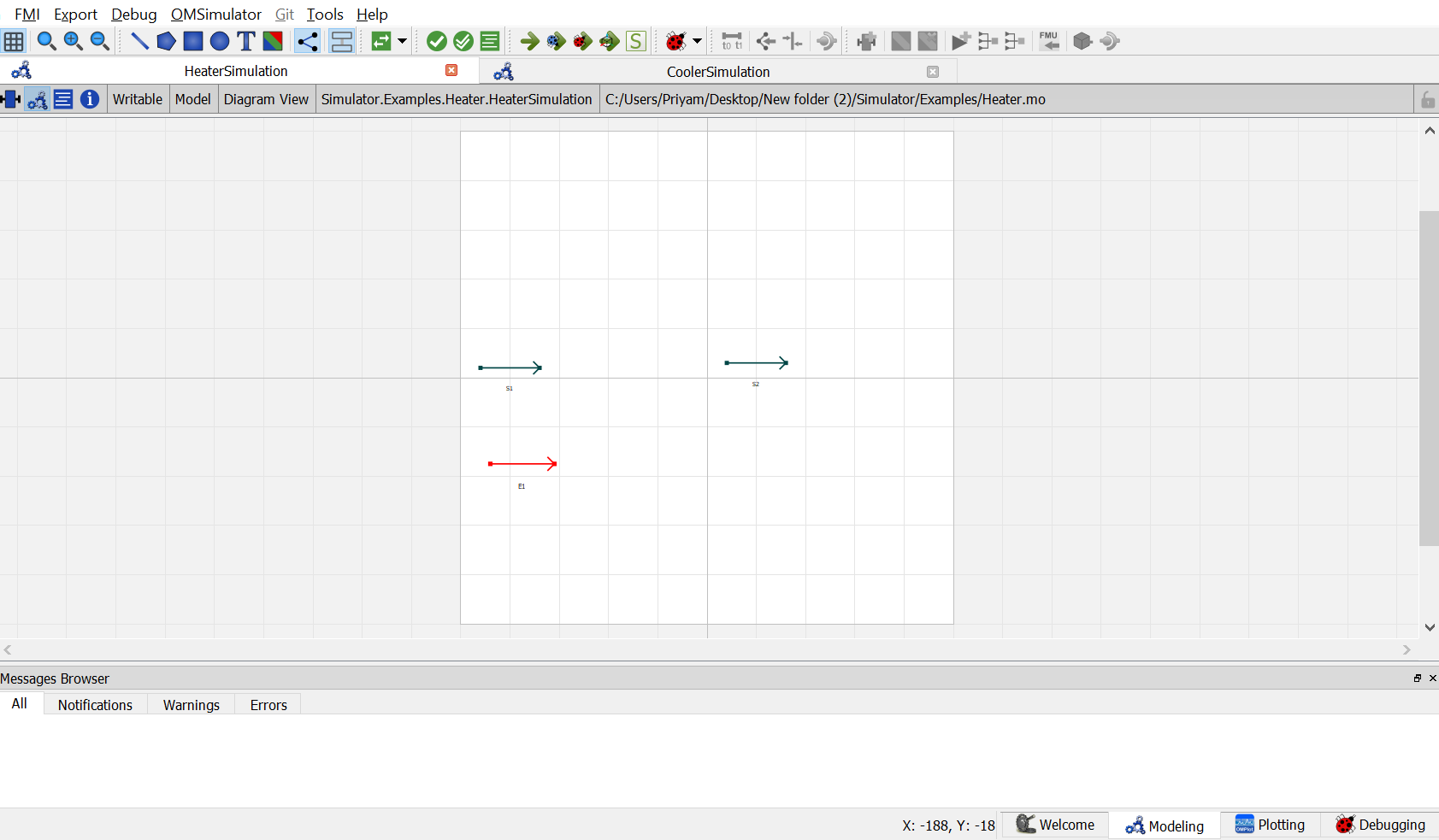Close the CoolerSimulation tab

(933, 72)
